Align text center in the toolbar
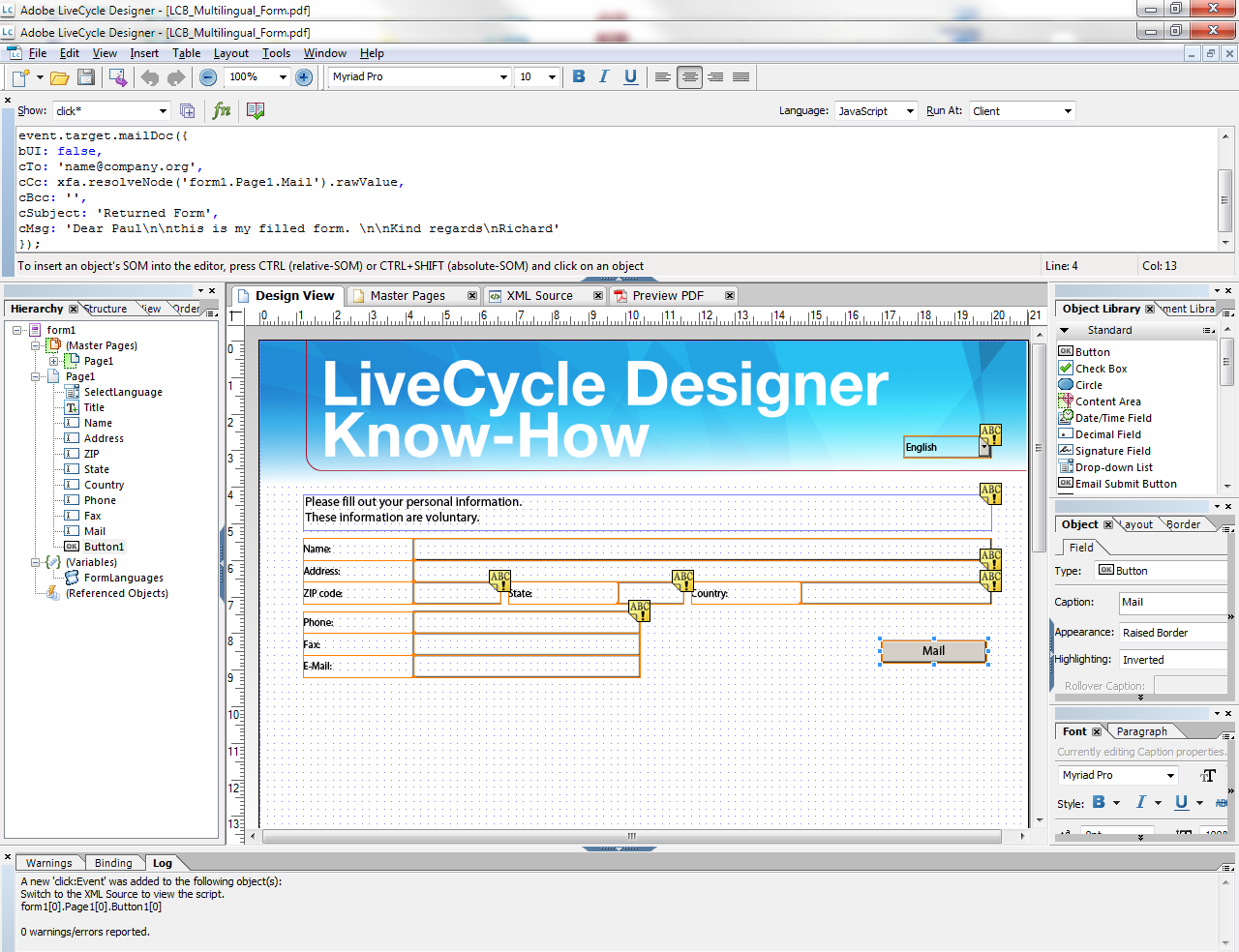This screenshot has width=1239, height=952. tap(689, 76)
